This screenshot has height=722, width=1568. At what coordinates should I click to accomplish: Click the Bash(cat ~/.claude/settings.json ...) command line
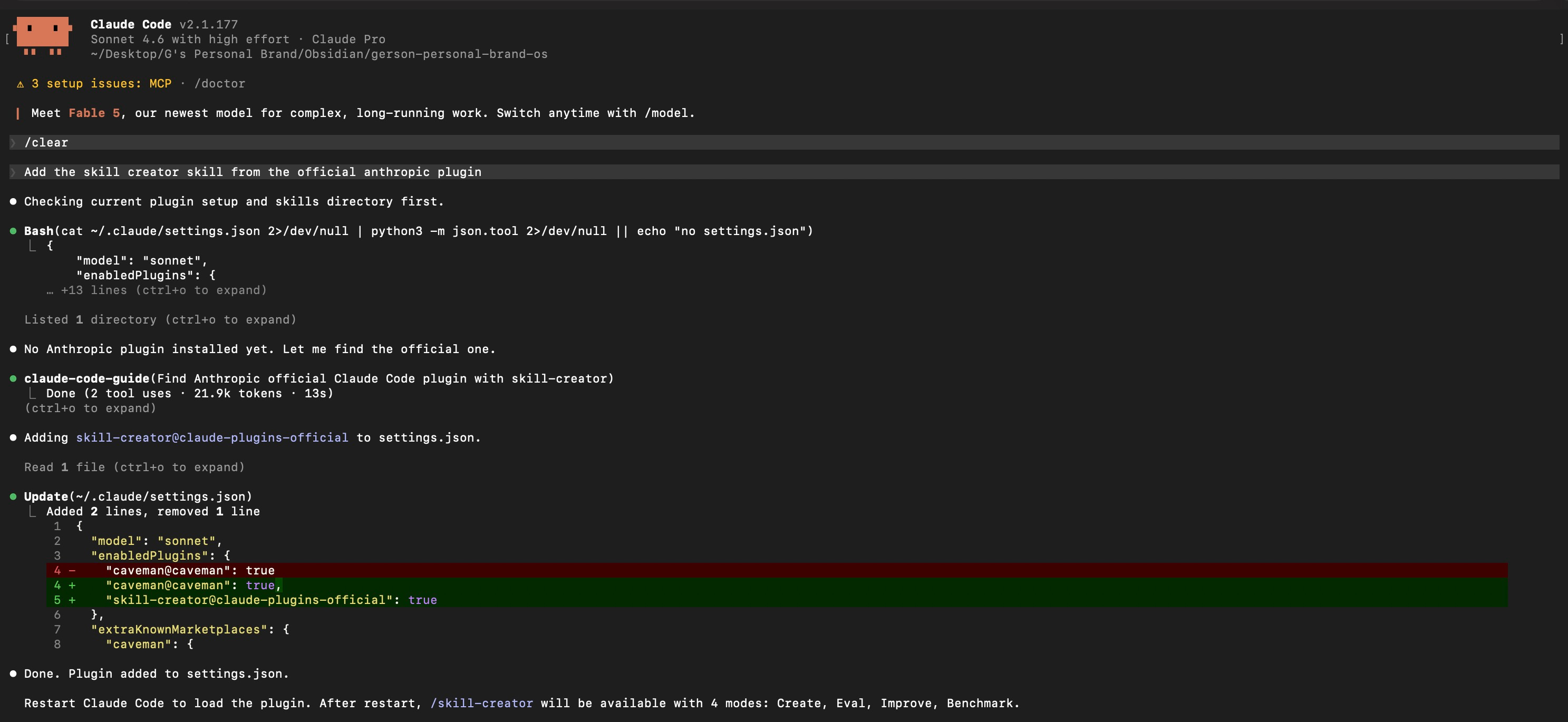click(419, 231)
